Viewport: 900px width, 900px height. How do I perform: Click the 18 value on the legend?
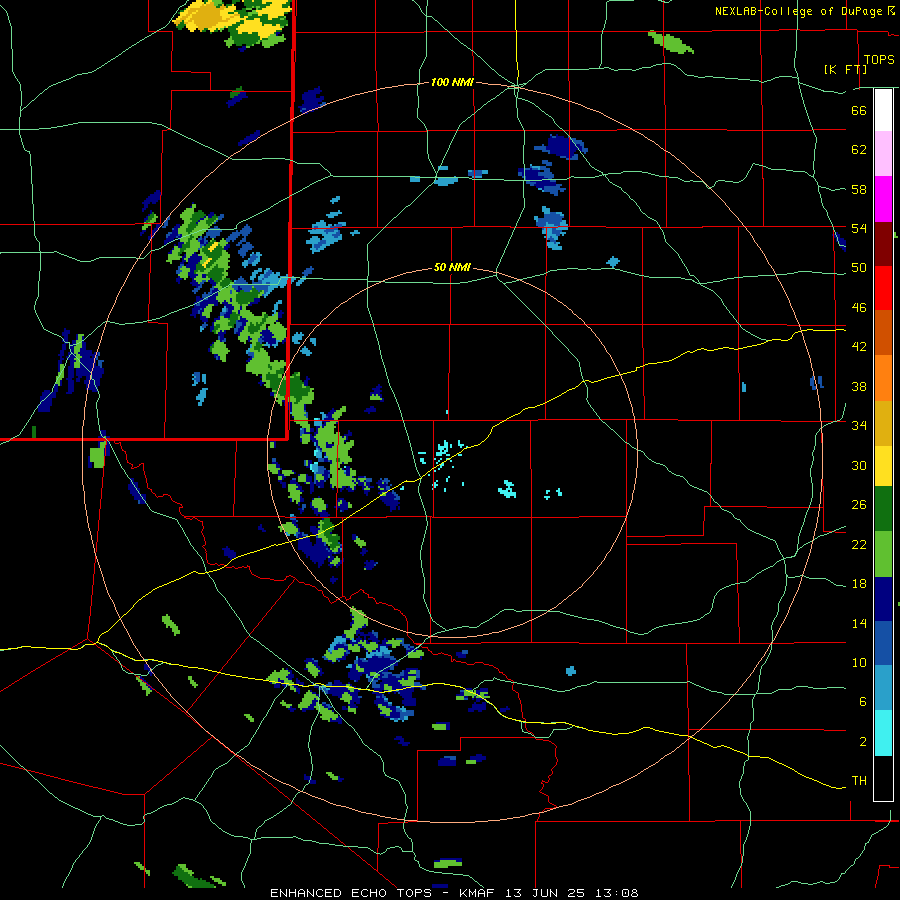(859, 584)
